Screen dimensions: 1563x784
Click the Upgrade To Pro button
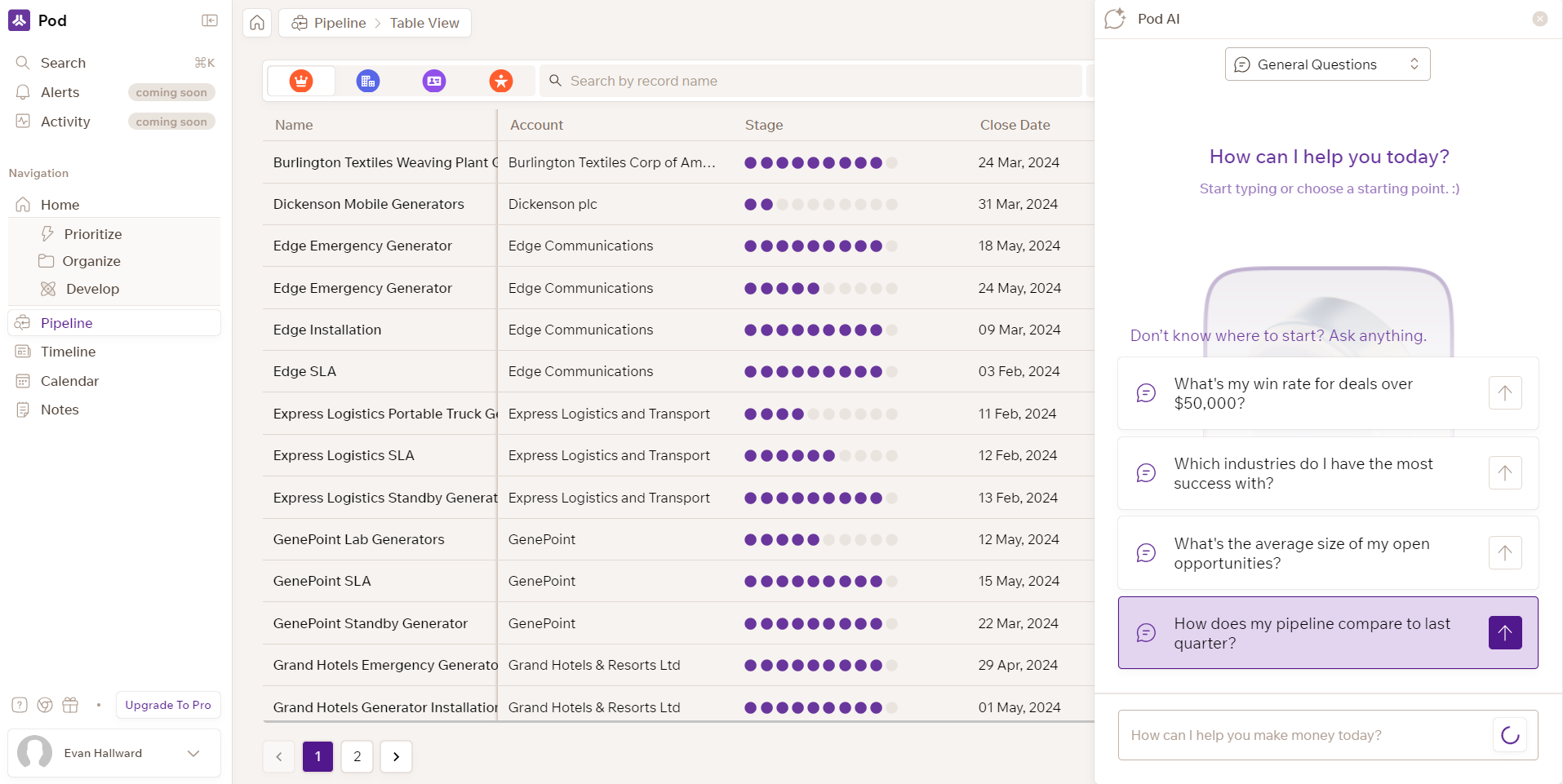168,705
